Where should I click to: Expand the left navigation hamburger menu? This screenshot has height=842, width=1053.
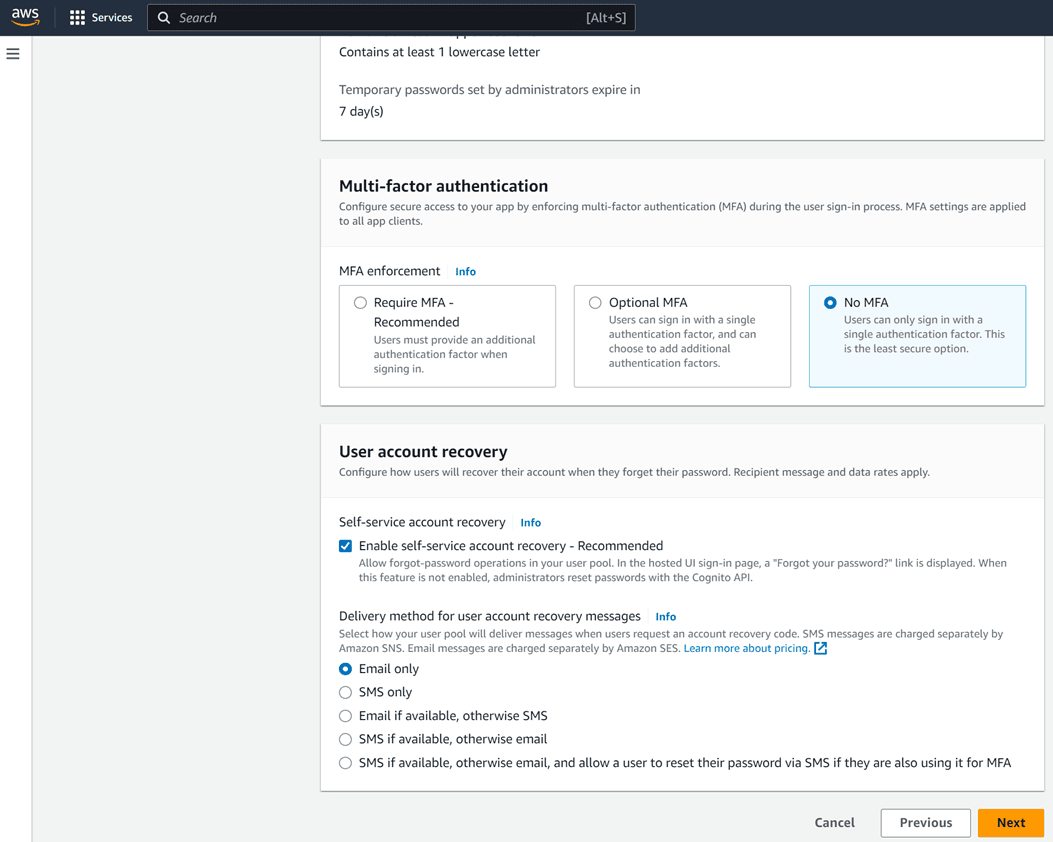point(13,54)
